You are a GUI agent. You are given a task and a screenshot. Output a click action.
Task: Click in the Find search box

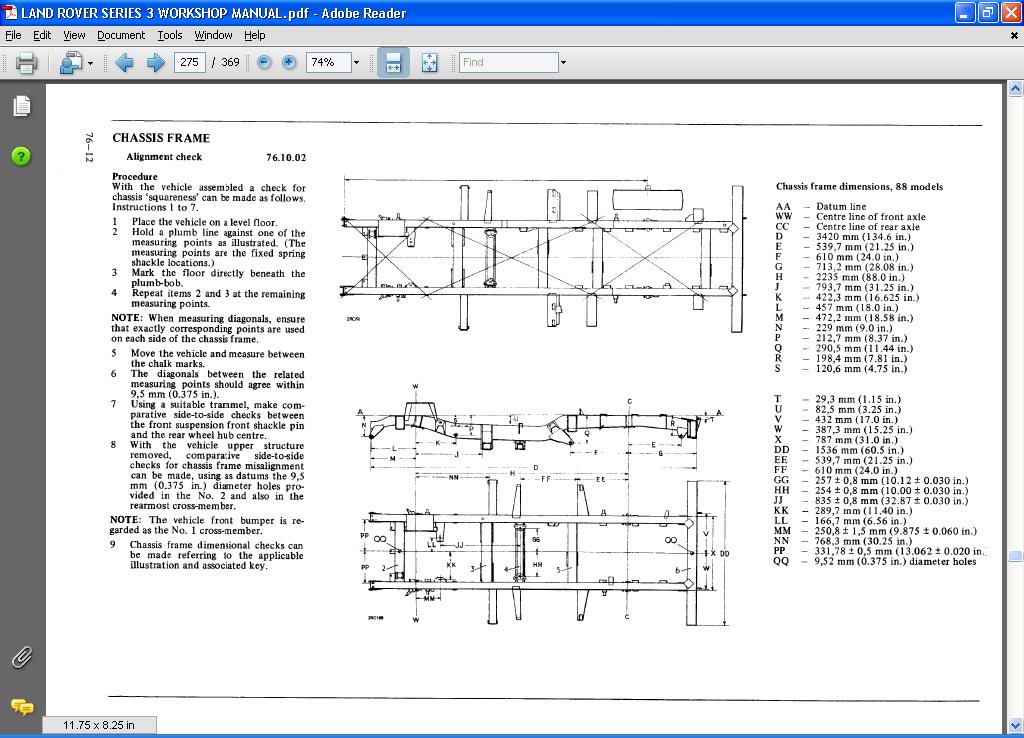(508, 62)
